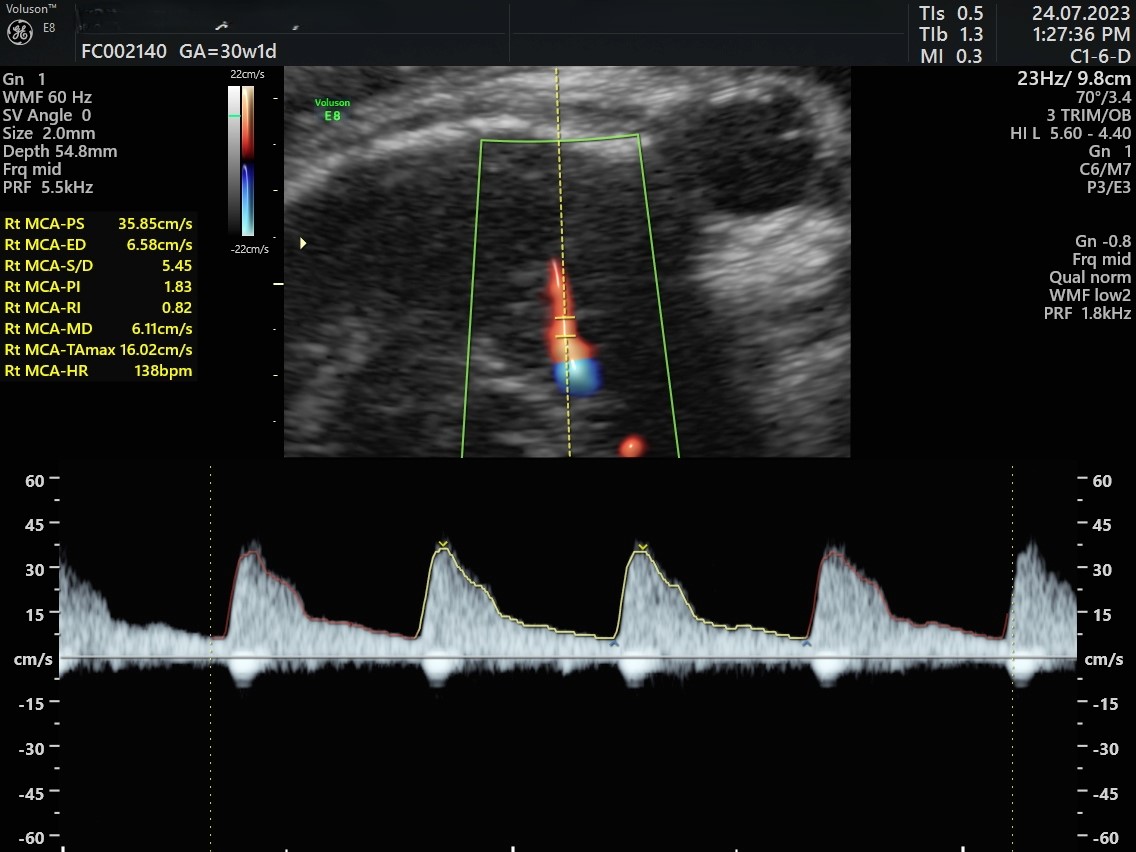Click the PRF 5.5kHz parameter on left panel
Viewport: 1136px width, 852px height.
(48, 187)
